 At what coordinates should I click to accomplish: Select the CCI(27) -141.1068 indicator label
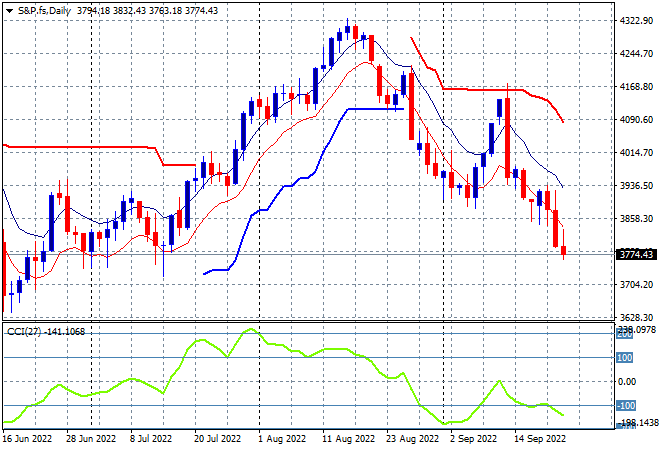click(46, 332)
